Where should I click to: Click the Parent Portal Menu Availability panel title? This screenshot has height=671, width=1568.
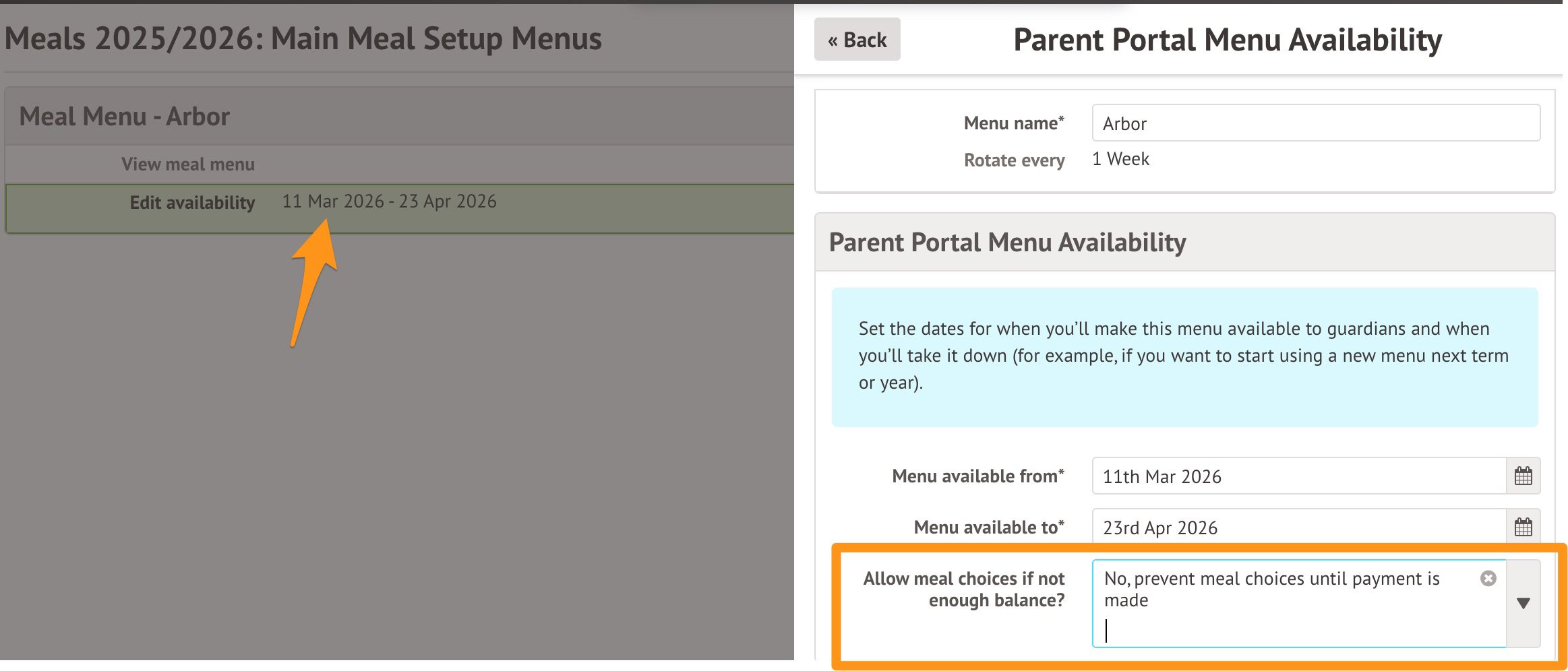tap(1227, 40)
